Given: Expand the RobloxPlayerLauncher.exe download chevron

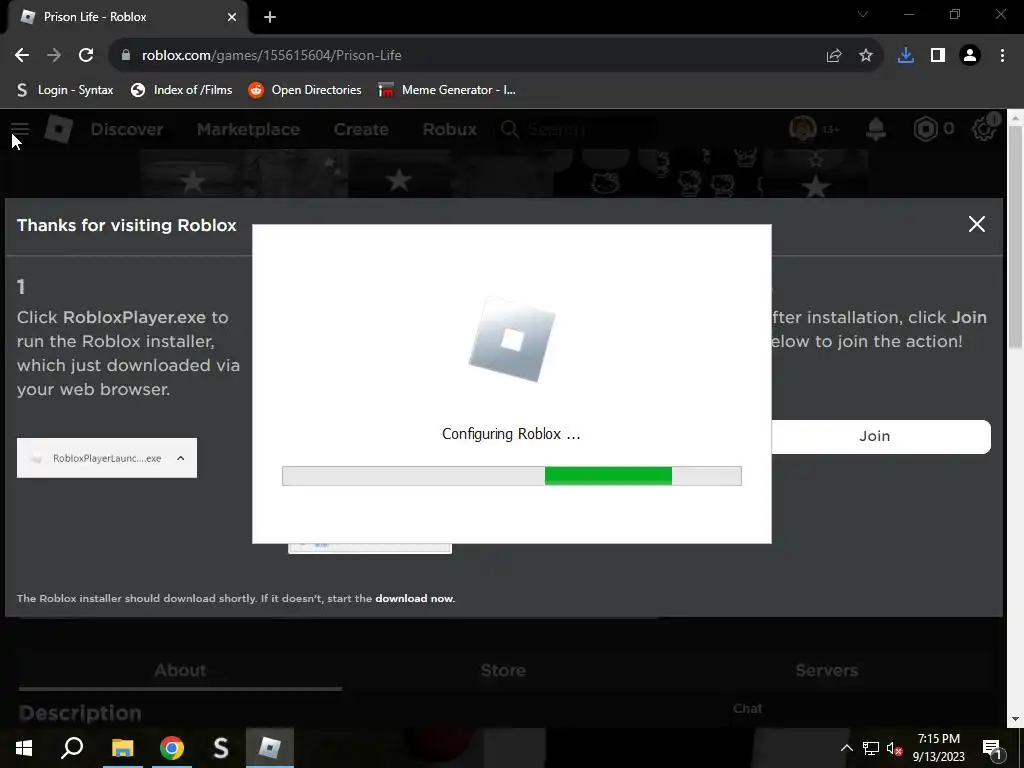Looking at the screenshot, I should (x=181, y=458).
